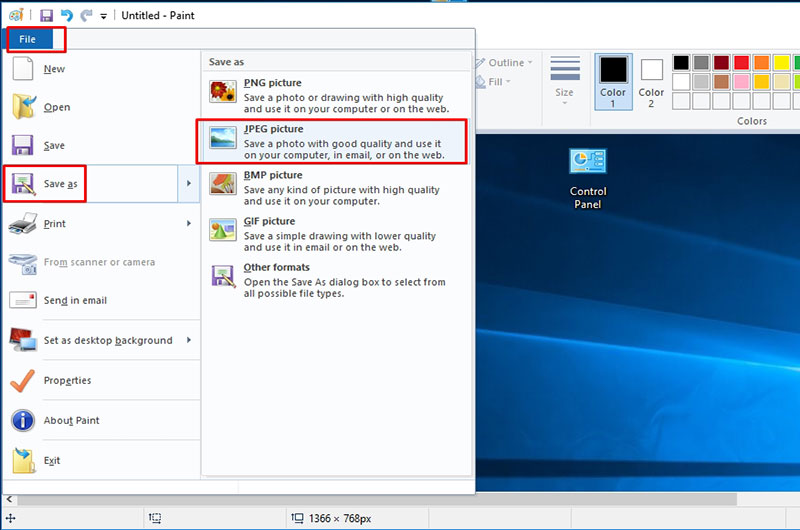This screenshot has height=530, width=800.
Task: Pick the white color swatch in second row
Action: click(x=681, y=82)
